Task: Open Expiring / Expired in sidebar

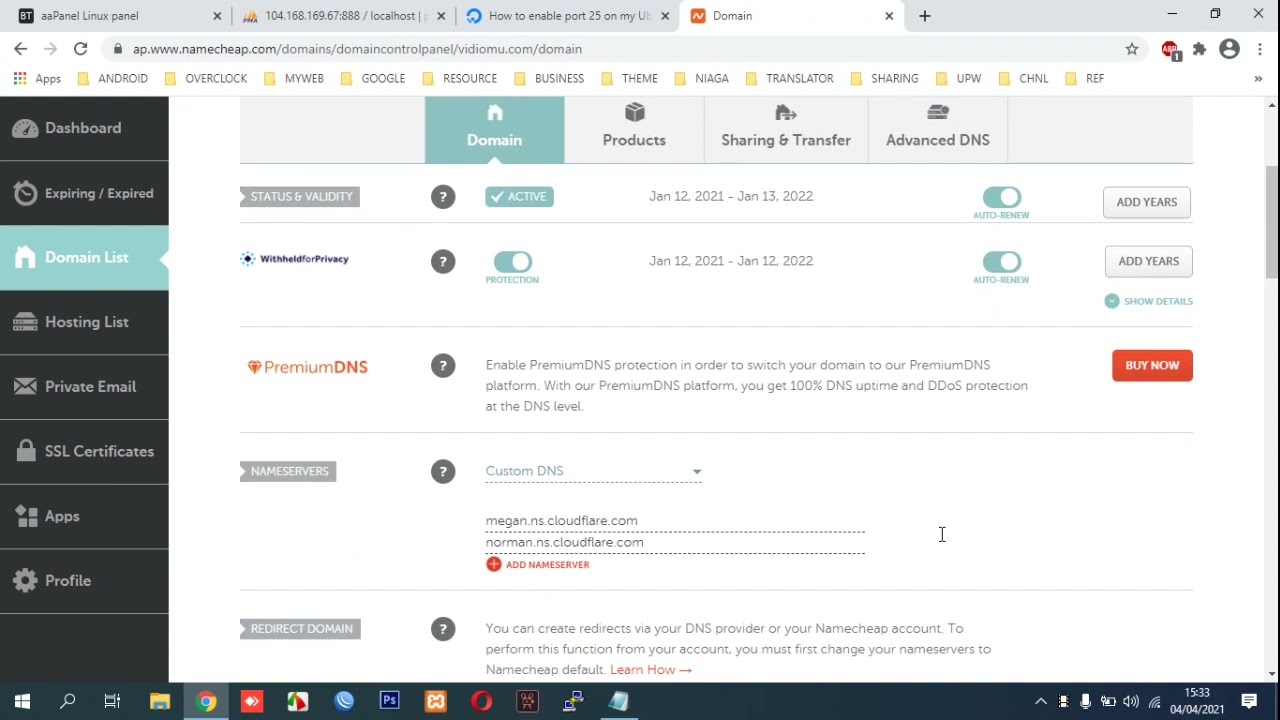Action: (x=84, y=193)
